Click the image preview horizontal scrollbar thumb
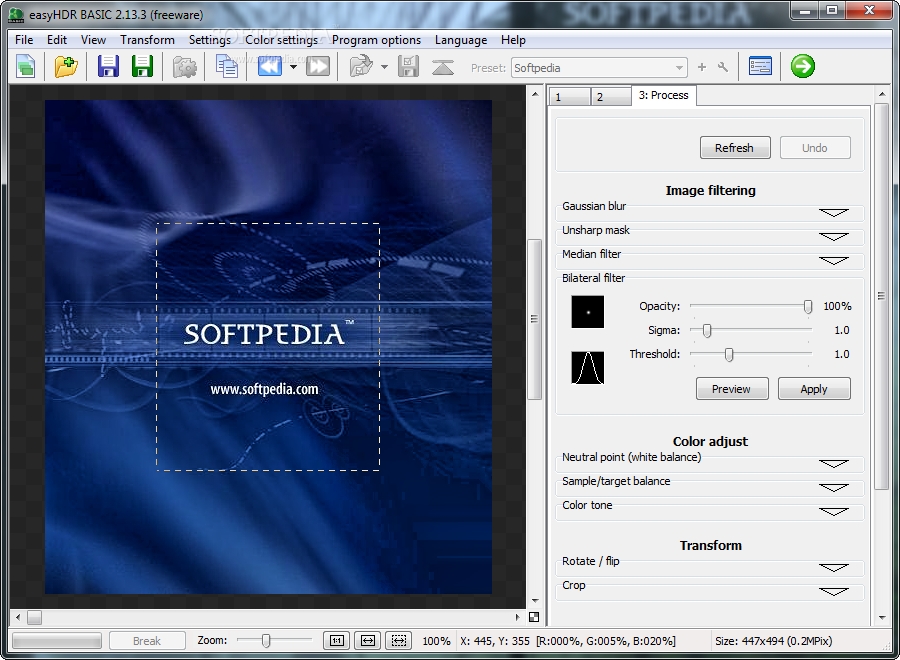 [34, 617]
